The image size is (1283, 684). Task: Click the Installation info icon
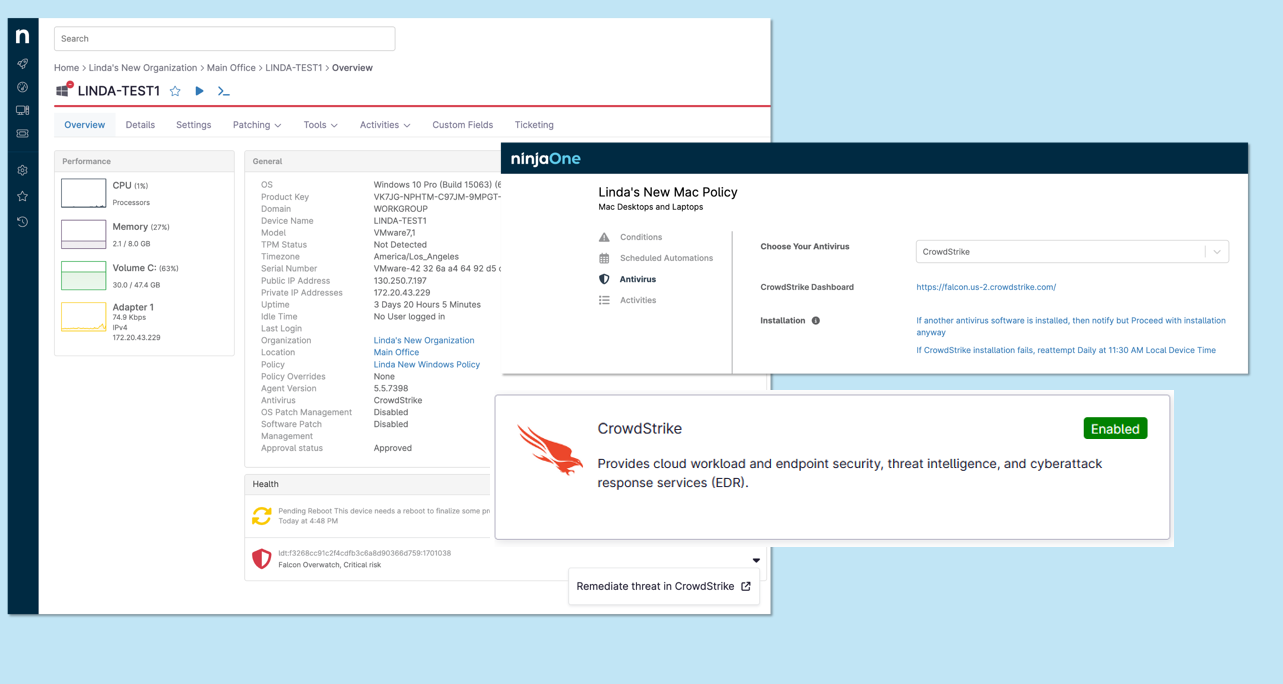816,321
